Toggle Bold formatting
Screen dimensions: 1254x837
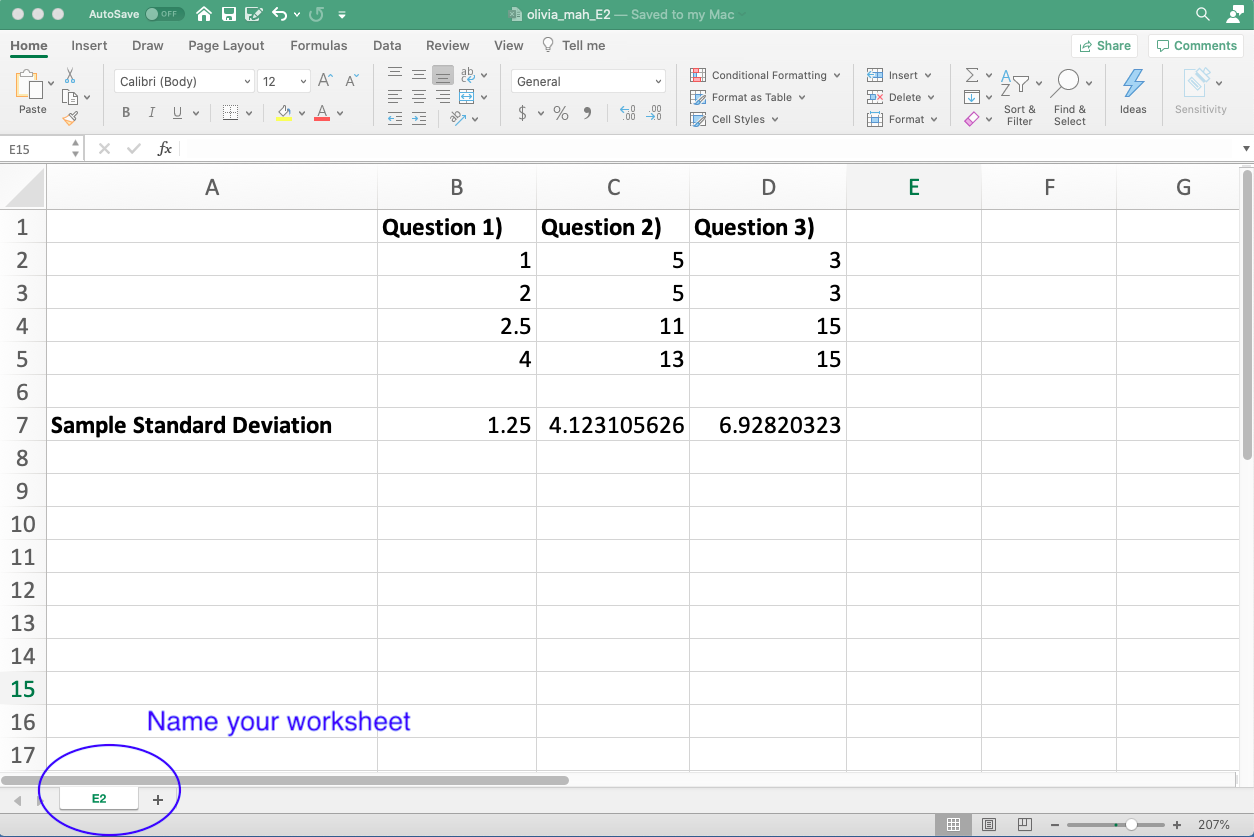tap(126, 113)
